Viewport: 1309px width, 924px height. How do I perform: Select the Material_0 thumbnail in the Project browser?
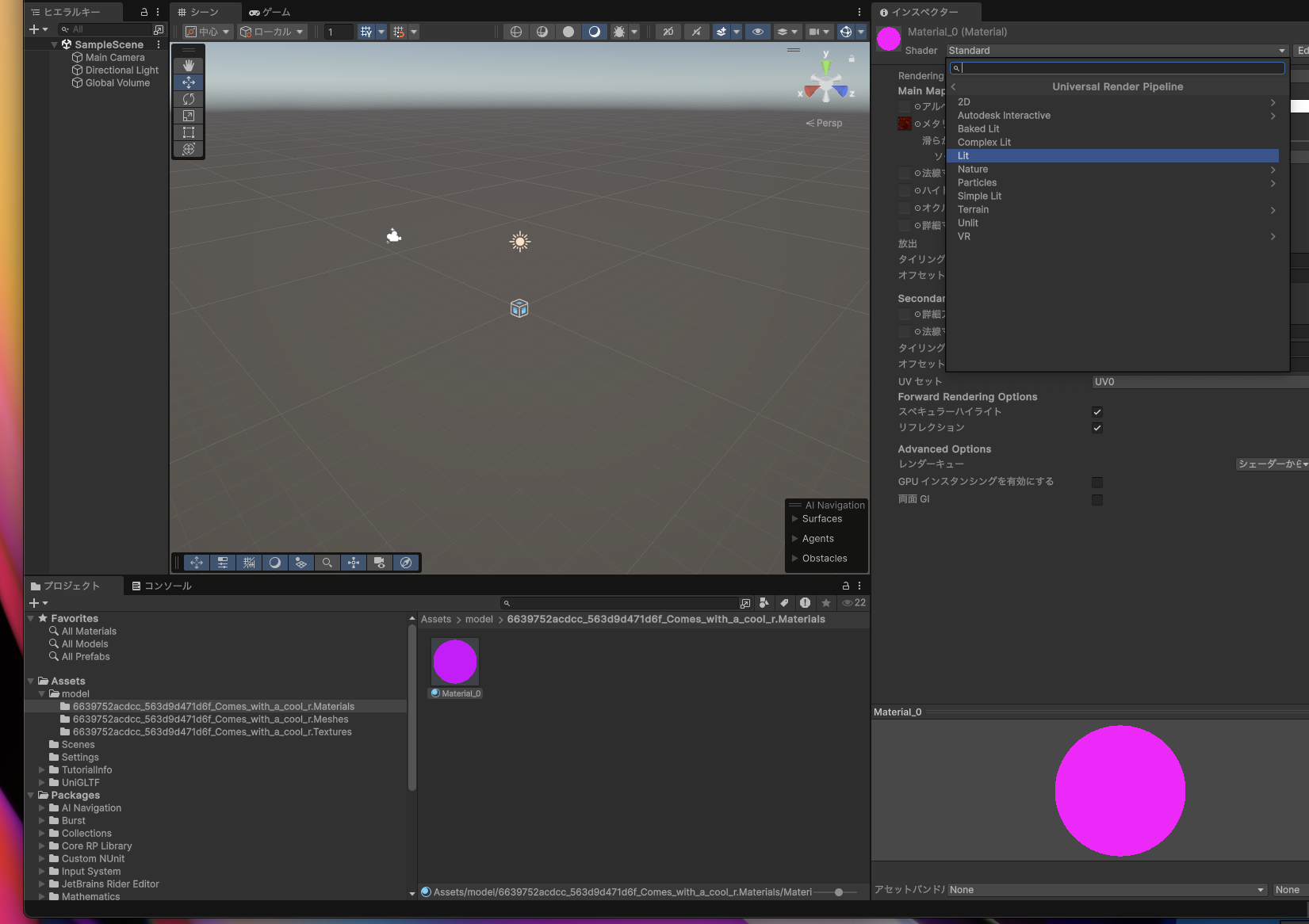pyautogui.click(x=454, y=661)
